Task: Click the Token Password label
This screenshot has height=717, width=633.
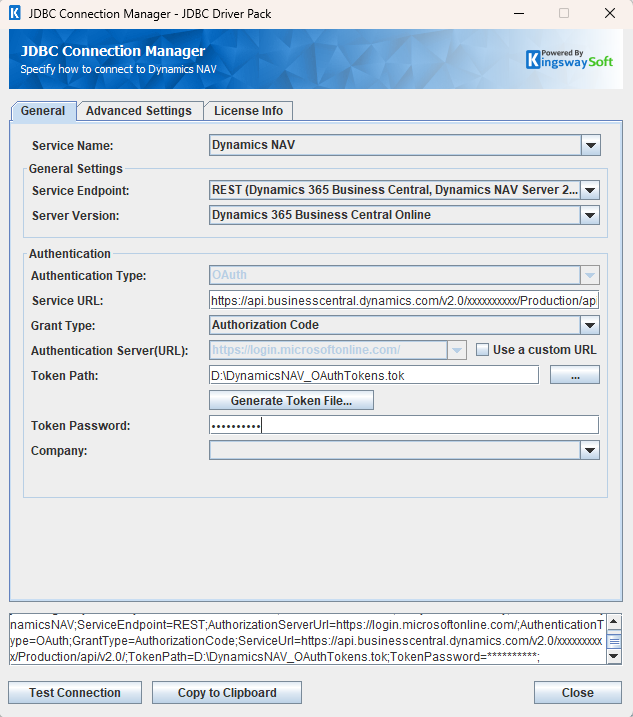Action: coord(80,426)
